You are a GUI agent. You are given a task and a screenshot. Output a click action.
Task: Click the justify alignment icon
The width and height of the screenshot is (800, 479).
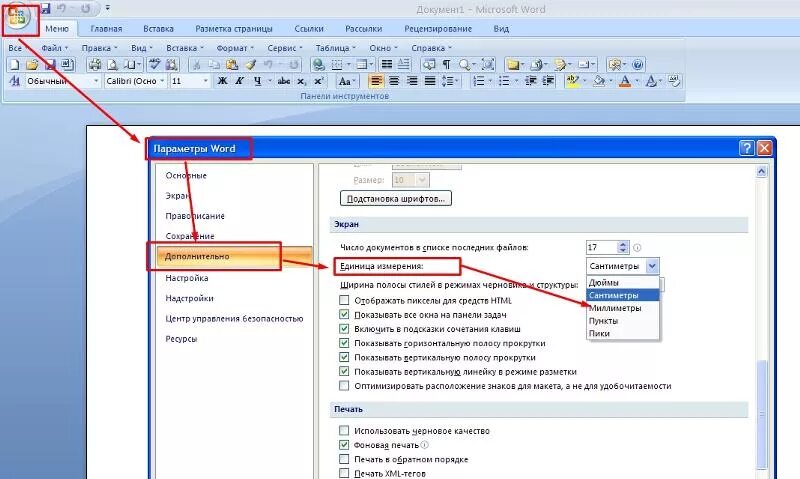tap(430, 81)
